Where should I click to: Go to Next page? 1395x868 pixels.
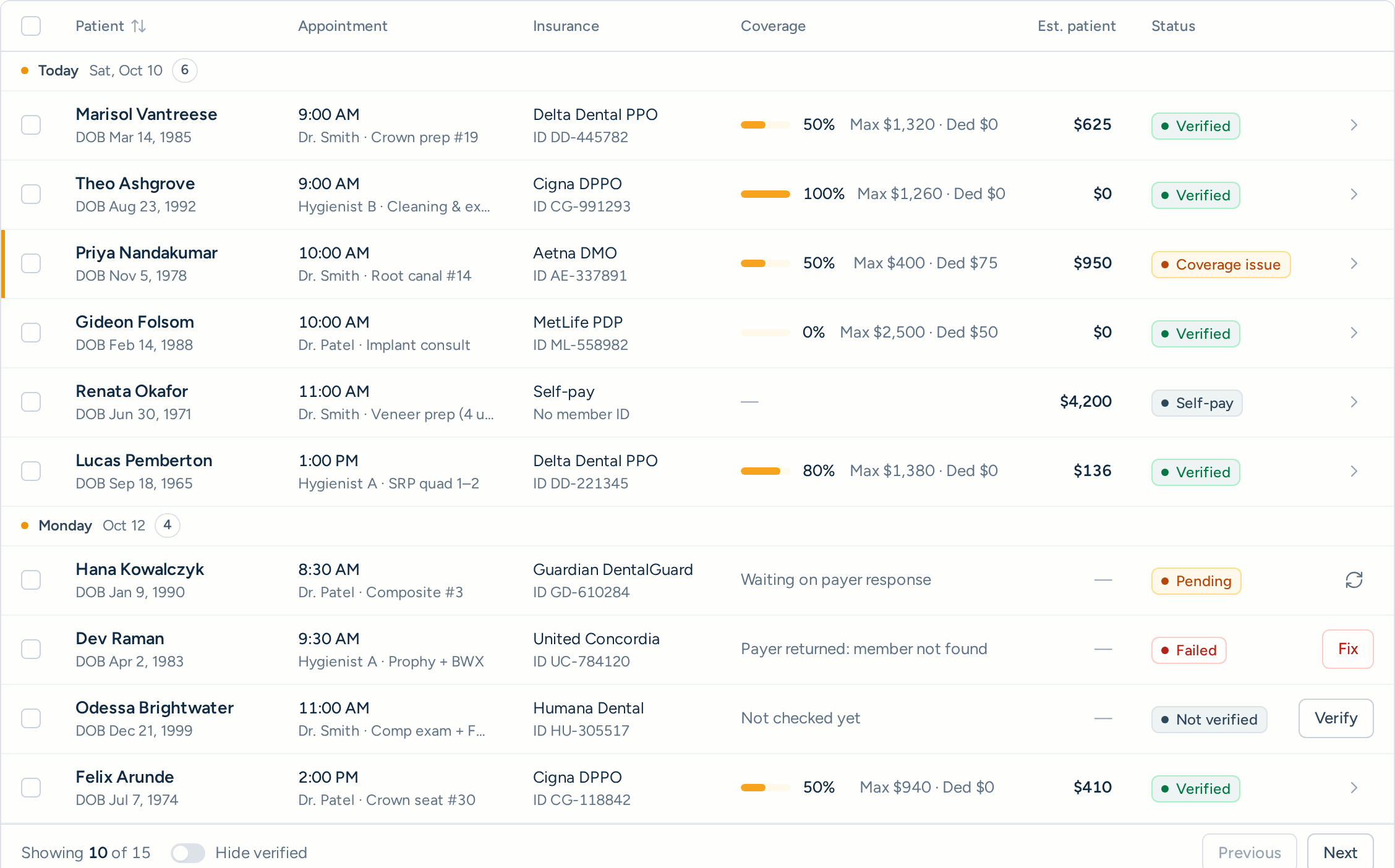pyautogui.click(x=1341, y=853)
